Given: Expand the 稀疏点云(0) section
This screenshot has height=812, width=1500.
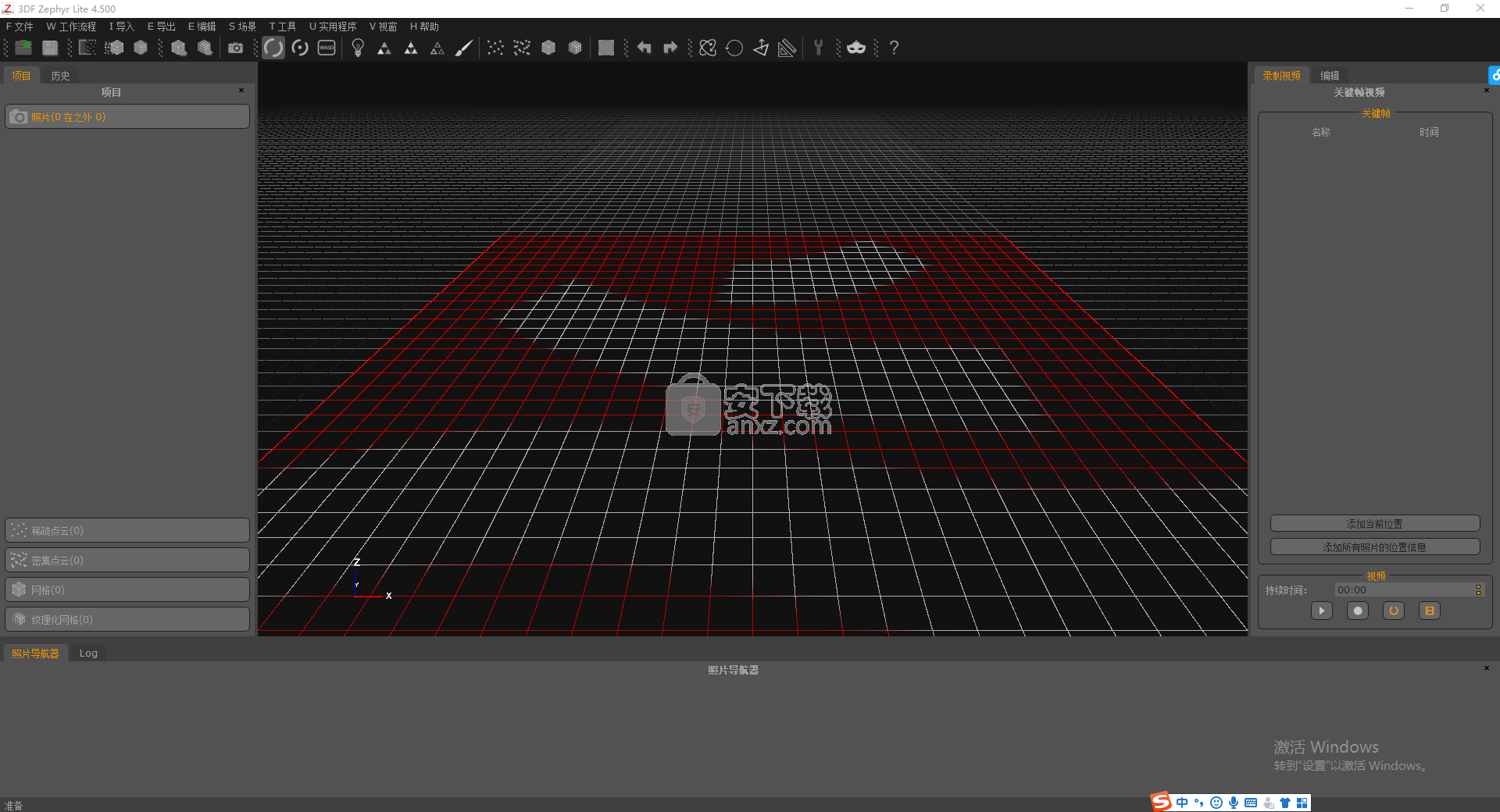Looking at the screenshot, I should coord(127,530).
